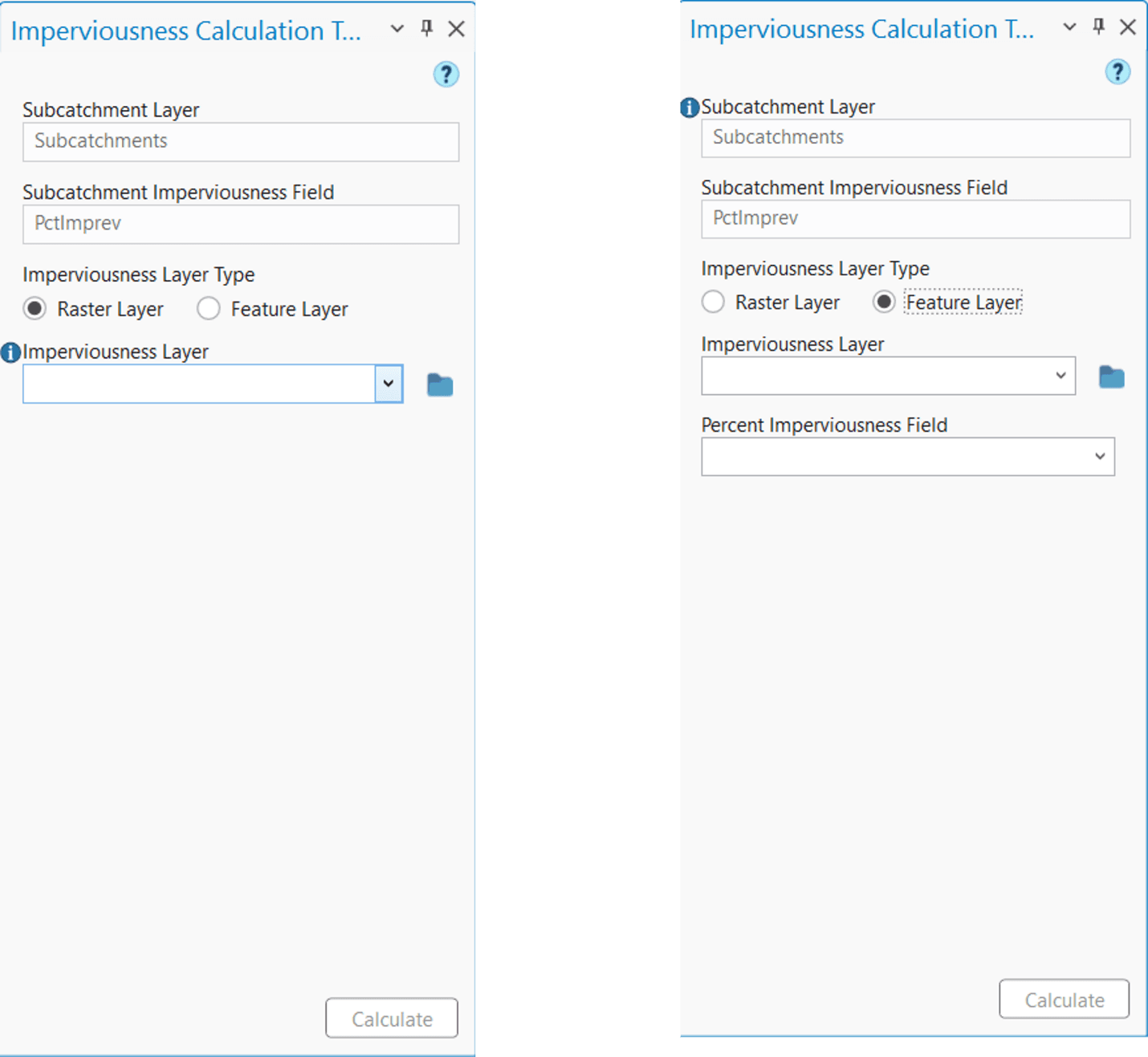Collapse the right panel with its chevron

[x=1068, y=26]
